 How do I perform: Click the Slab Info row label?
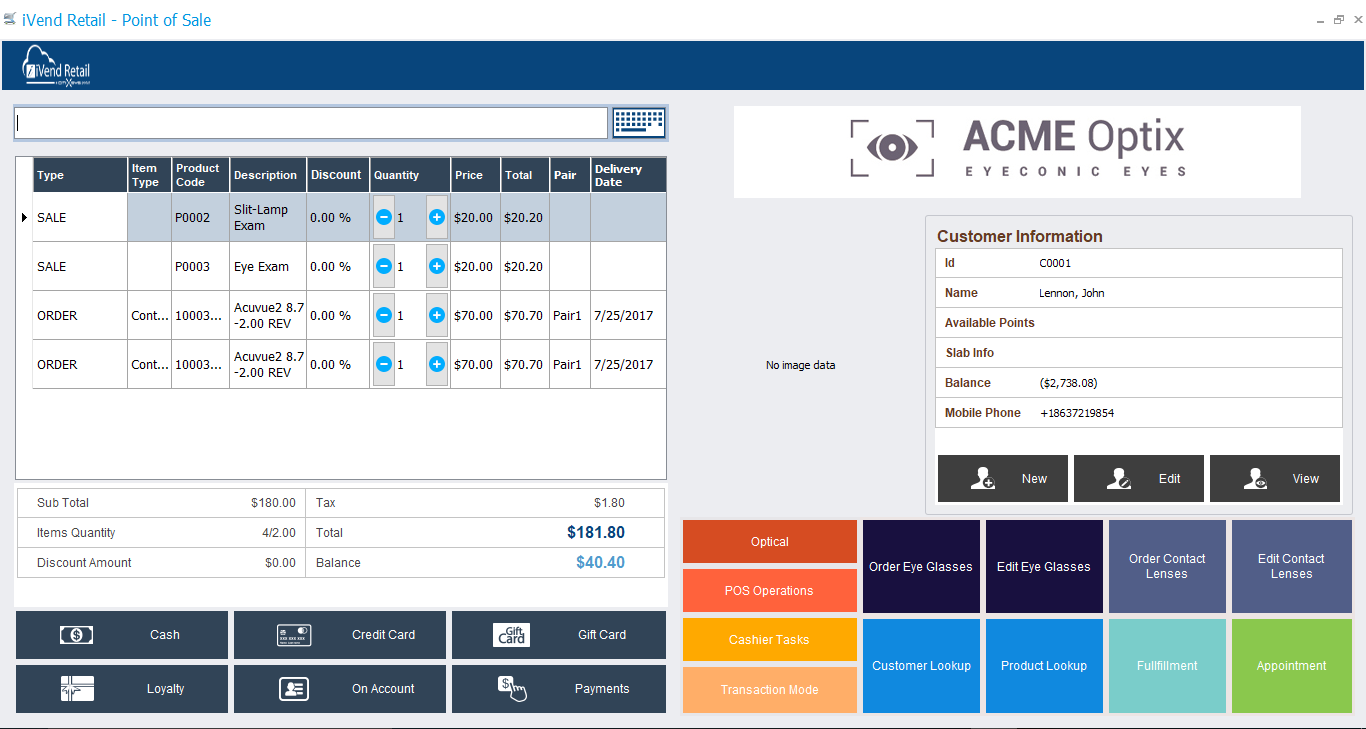[970, 353]
